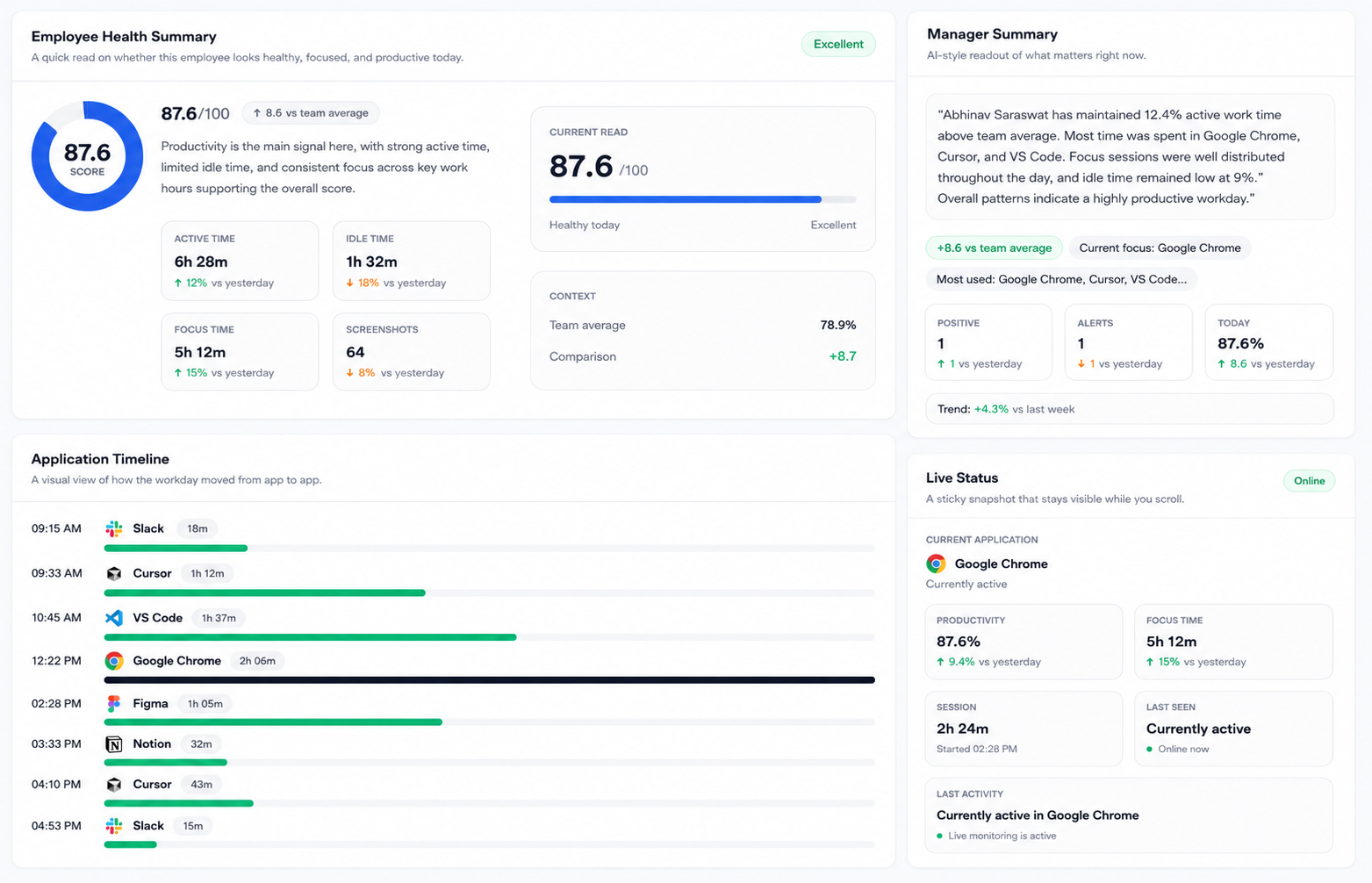Click the 1h 37m VS Code duration badge
Image resolution: width=1372 pixels, height=883 pixels.
(x=219, y=618)
